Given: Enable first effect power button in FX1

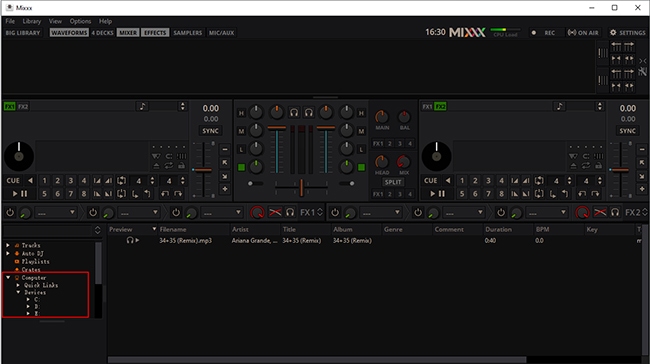Looking at the screenshot, I should tap(10, 213).
